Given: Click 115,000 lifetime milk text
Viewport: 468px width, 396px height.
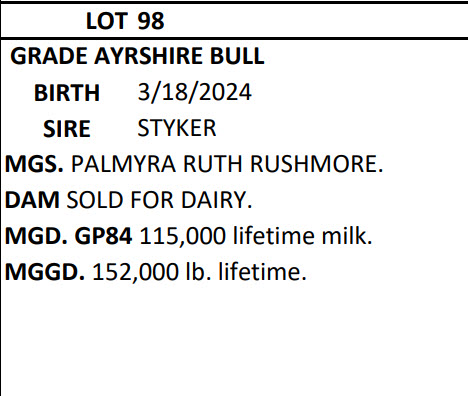Looking at the screenshot, I should pyautogui.click(x=256, y=236).
